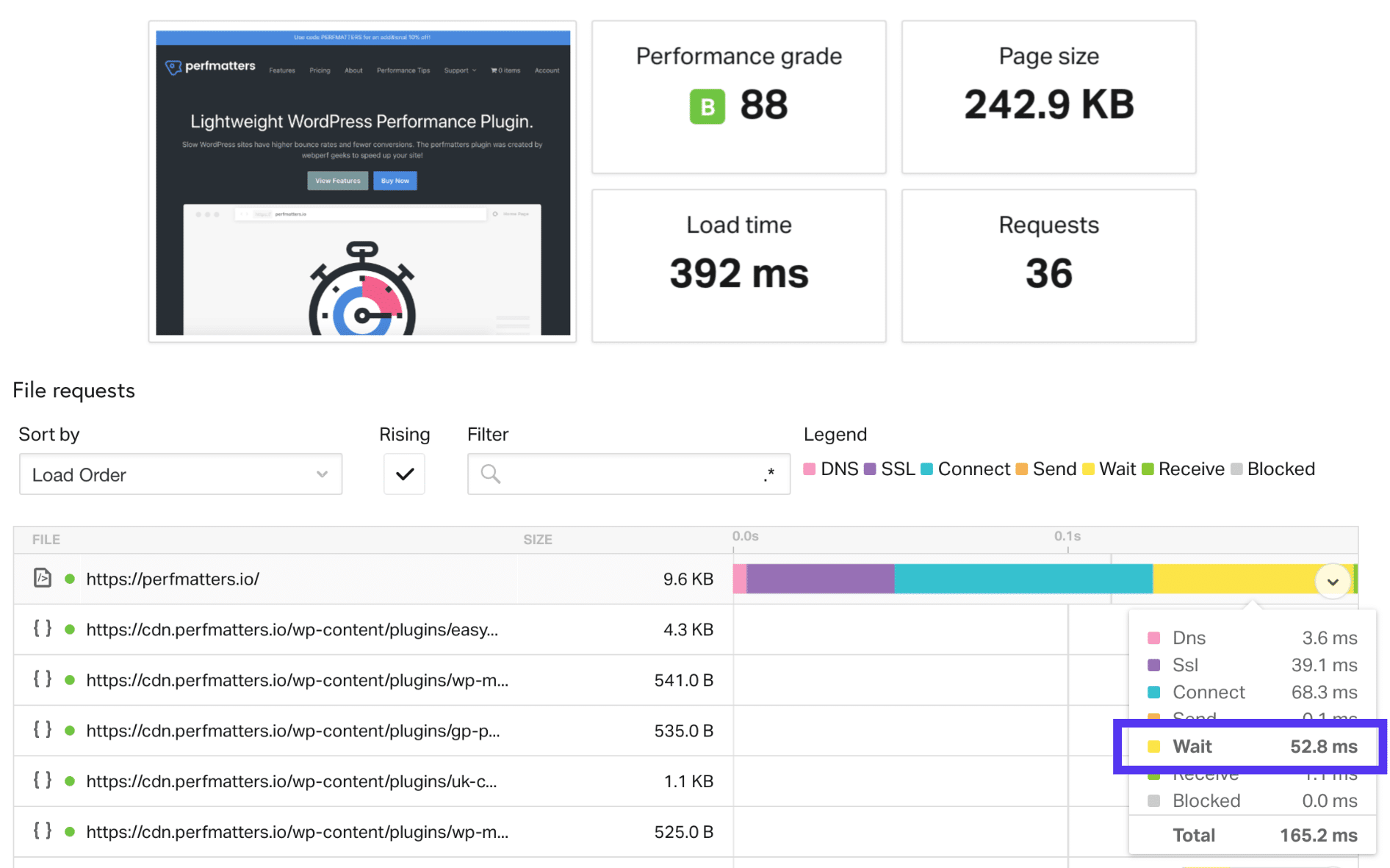The image size is (1390, 868).
Task: Click the green B performance grade badge
Action: click(x=707, y=106)
